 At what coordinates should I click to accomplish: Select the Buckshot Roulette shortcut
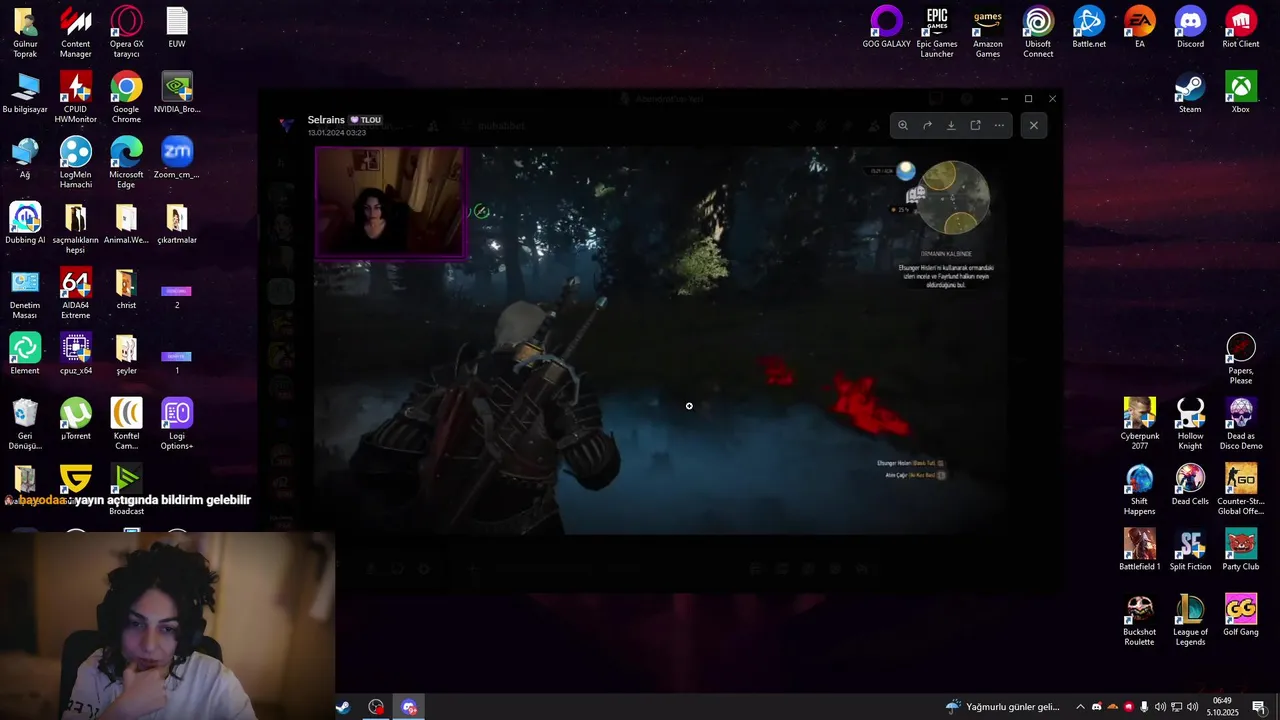1139,620
